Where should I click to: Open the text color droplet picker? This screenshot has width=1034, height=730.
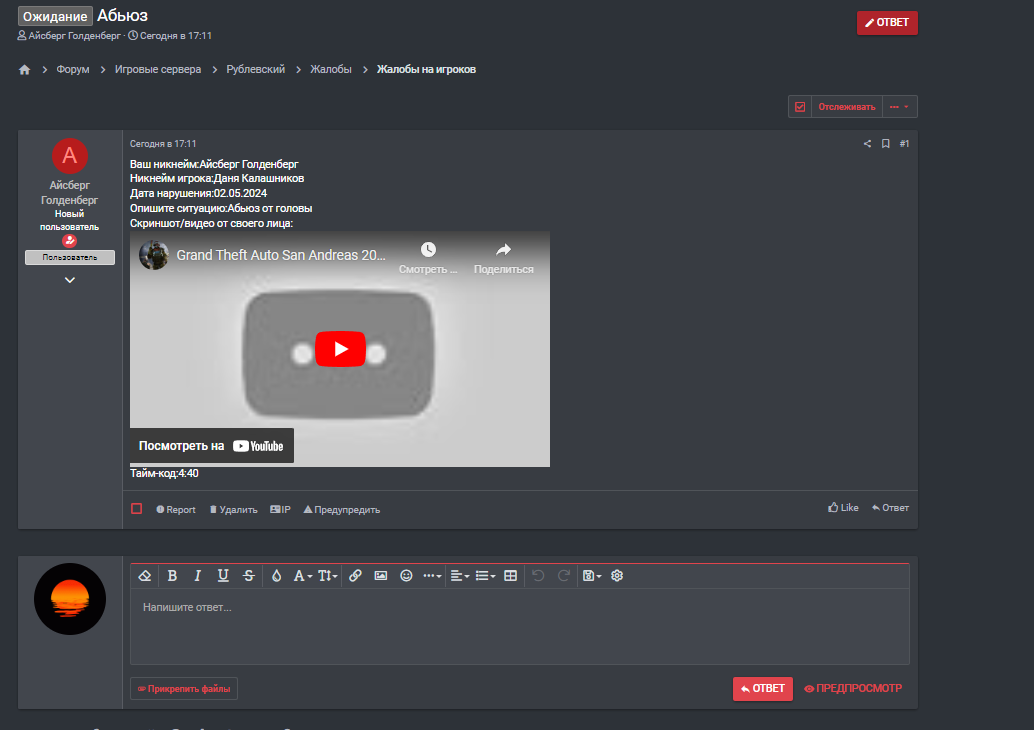[276, 576]
